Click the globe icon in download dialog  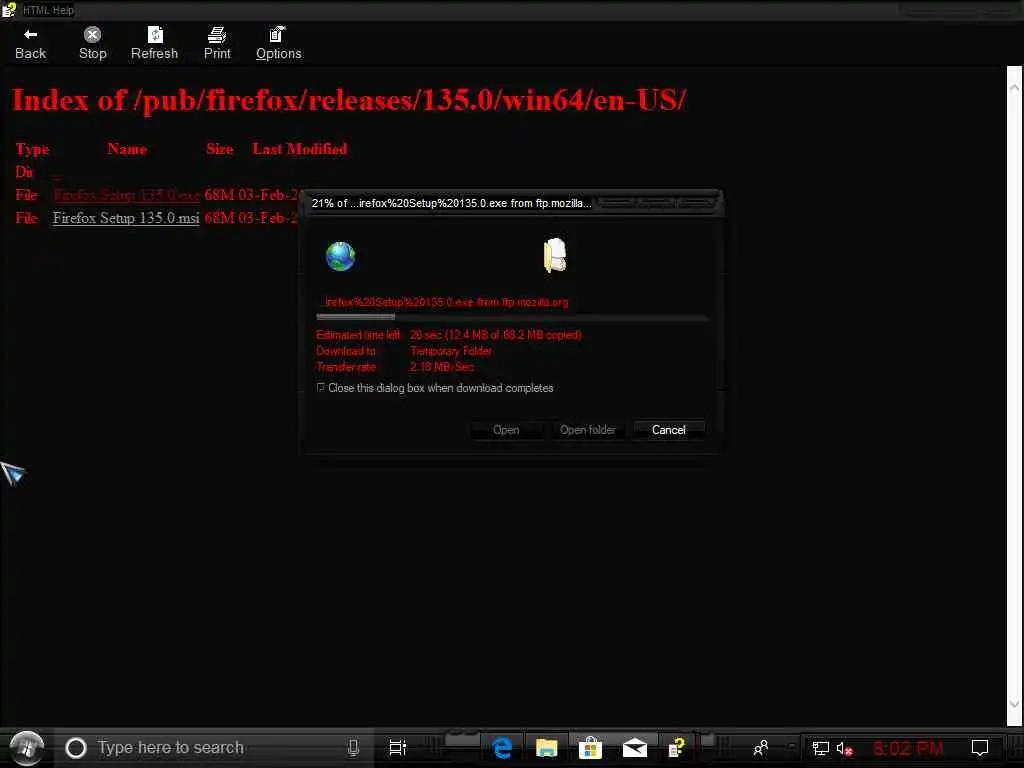pos(340,256)
